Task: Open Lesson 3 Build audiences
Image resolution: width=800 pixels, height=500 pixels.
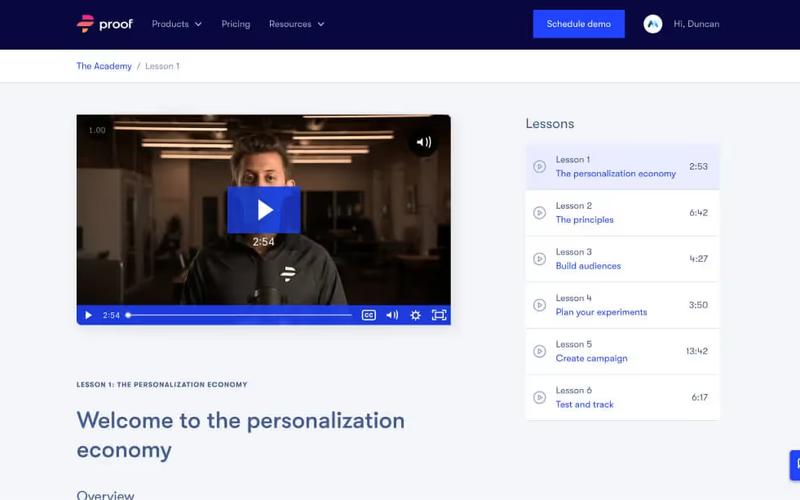Action: [622, 259]
